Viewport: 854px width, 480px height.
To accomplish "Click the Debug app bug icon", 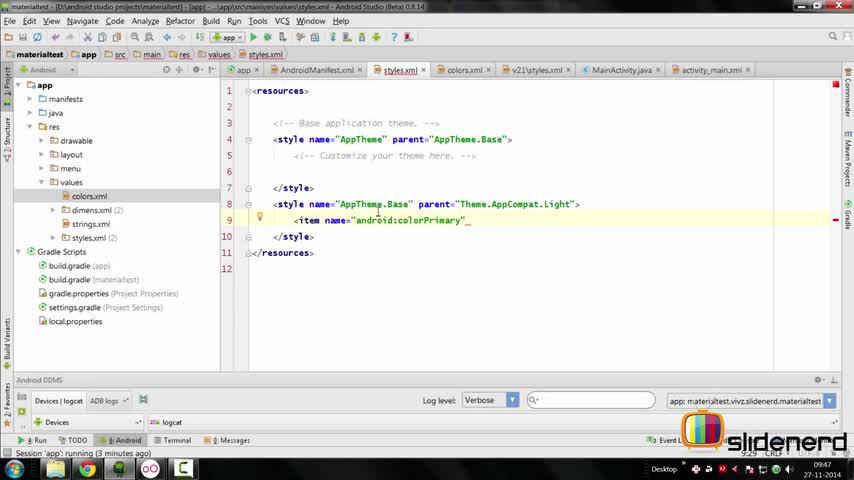I will tap(267, 37).
